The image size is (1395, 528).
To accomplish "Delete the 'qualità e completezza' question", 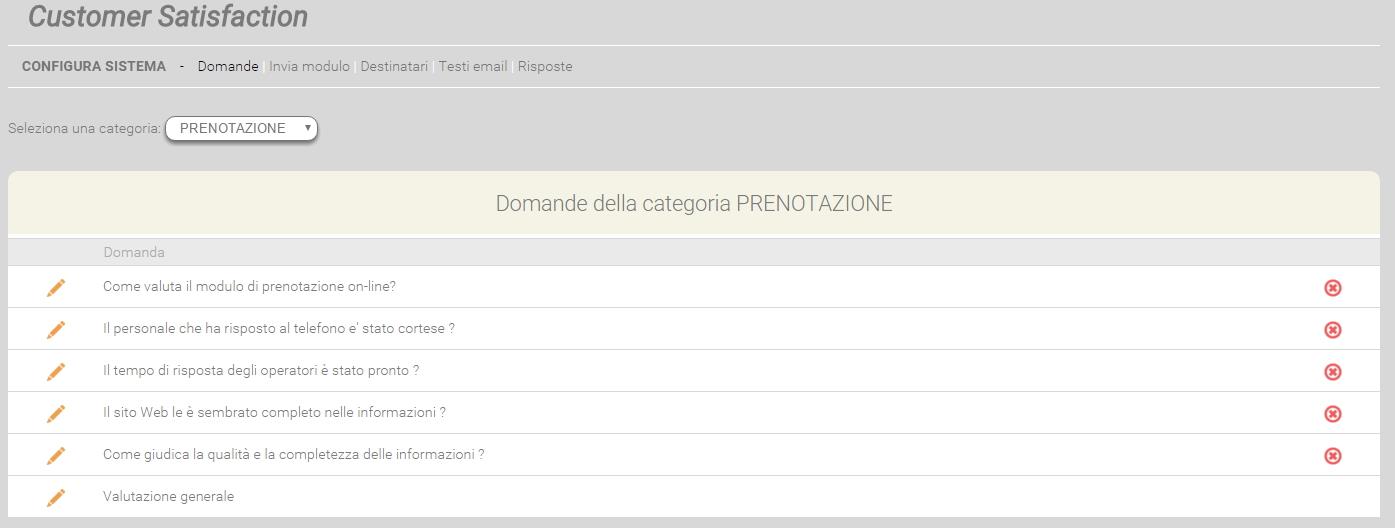I will (1333, 456).
